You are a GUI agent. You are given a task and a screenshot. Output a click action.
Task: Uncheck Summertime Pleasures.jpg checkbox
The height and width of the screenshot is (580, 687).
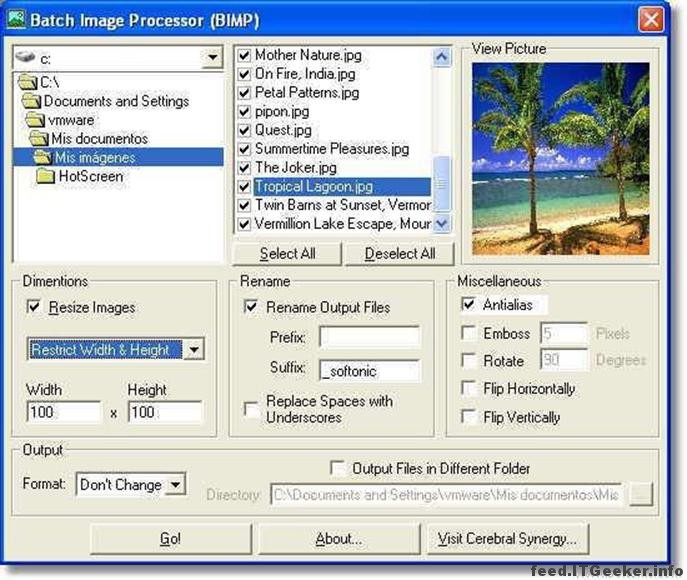(244, 149)
